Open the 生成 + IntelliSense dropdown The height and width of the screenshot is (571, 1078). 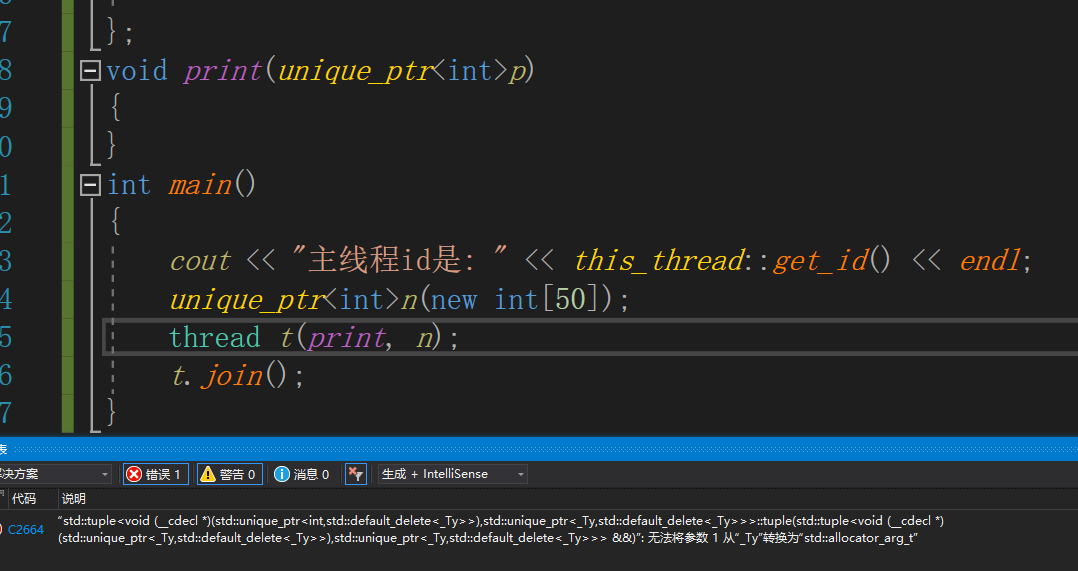point(452,474)
